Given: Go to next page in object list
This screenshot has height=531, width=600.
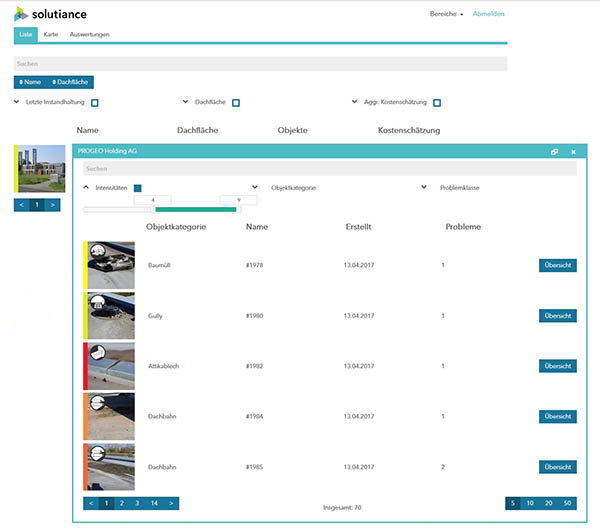Looking at the screenshot, I should tap(171, 503).
